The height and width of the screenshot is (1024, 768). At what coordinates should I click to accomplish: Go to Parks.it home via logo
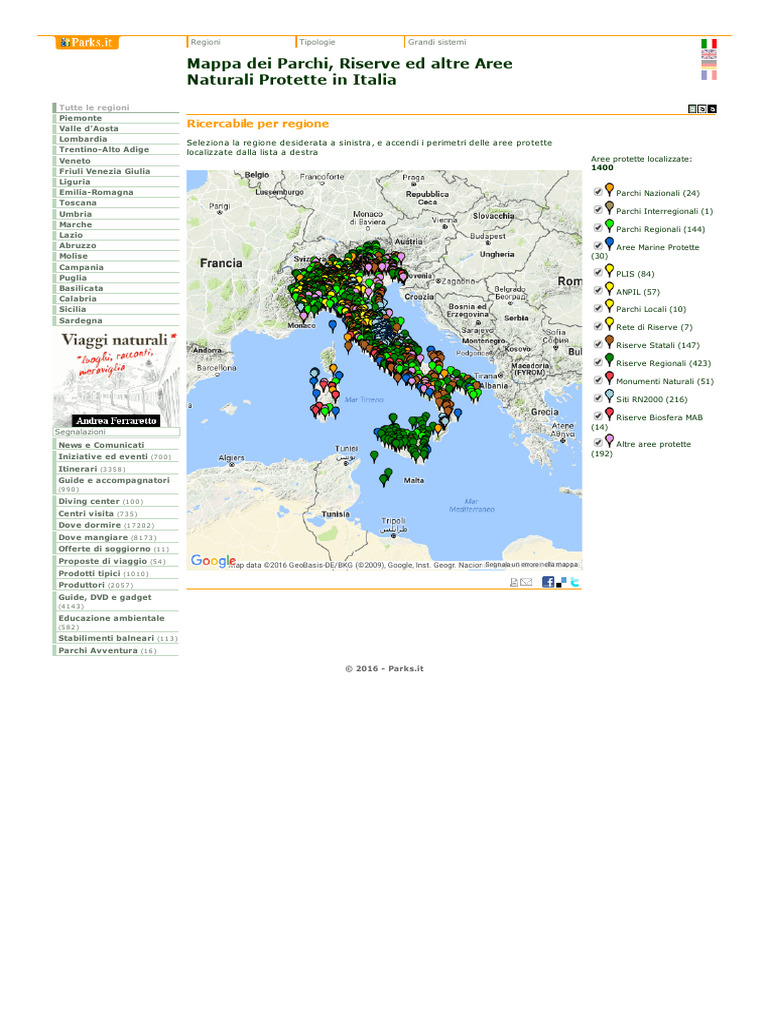tap(87, 42)
